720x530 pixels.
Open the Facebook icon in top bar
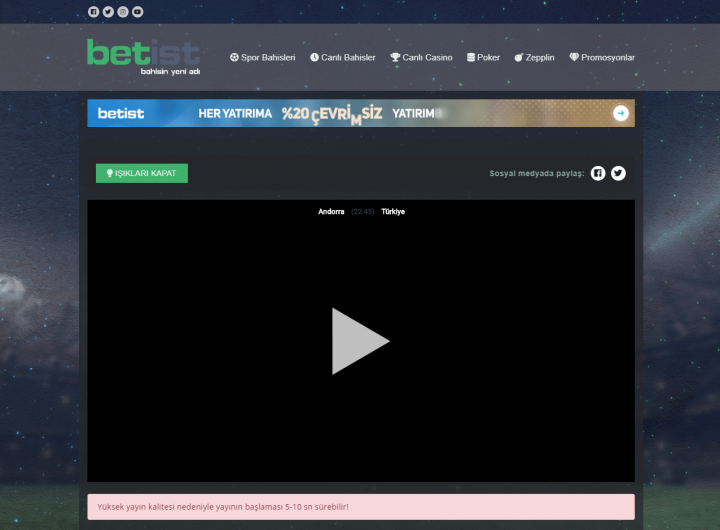[x=94, y=12]
